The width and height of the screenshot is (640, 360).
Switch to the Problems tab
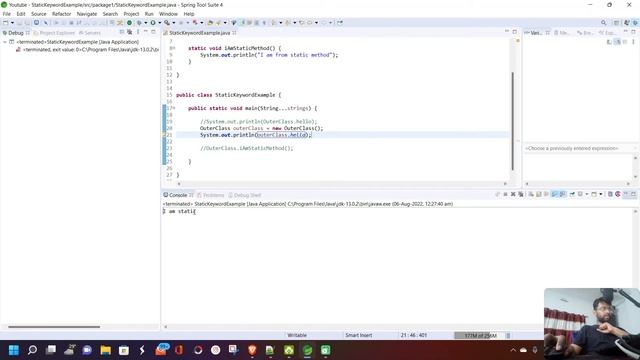pyautogui.click(x=211, y=195)
